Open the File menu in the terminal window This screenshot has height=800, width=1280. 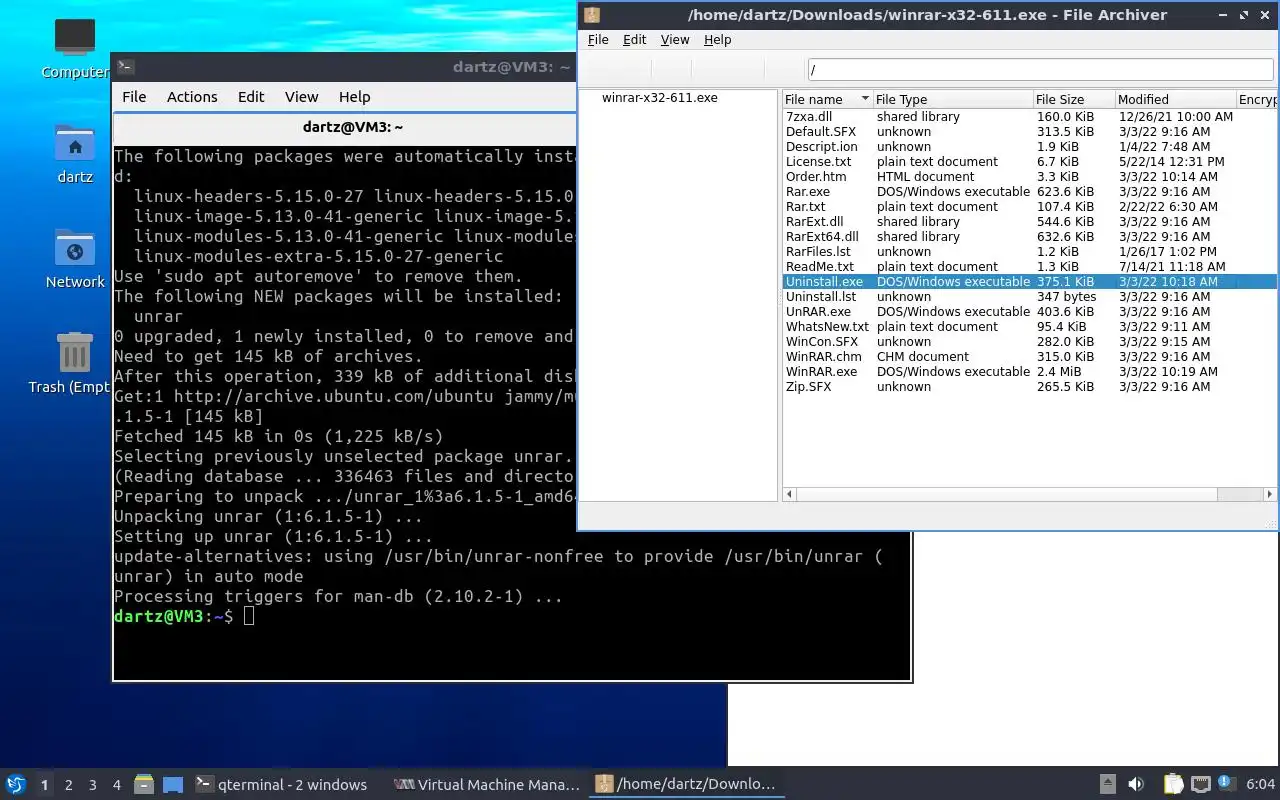tap(134, 97)
